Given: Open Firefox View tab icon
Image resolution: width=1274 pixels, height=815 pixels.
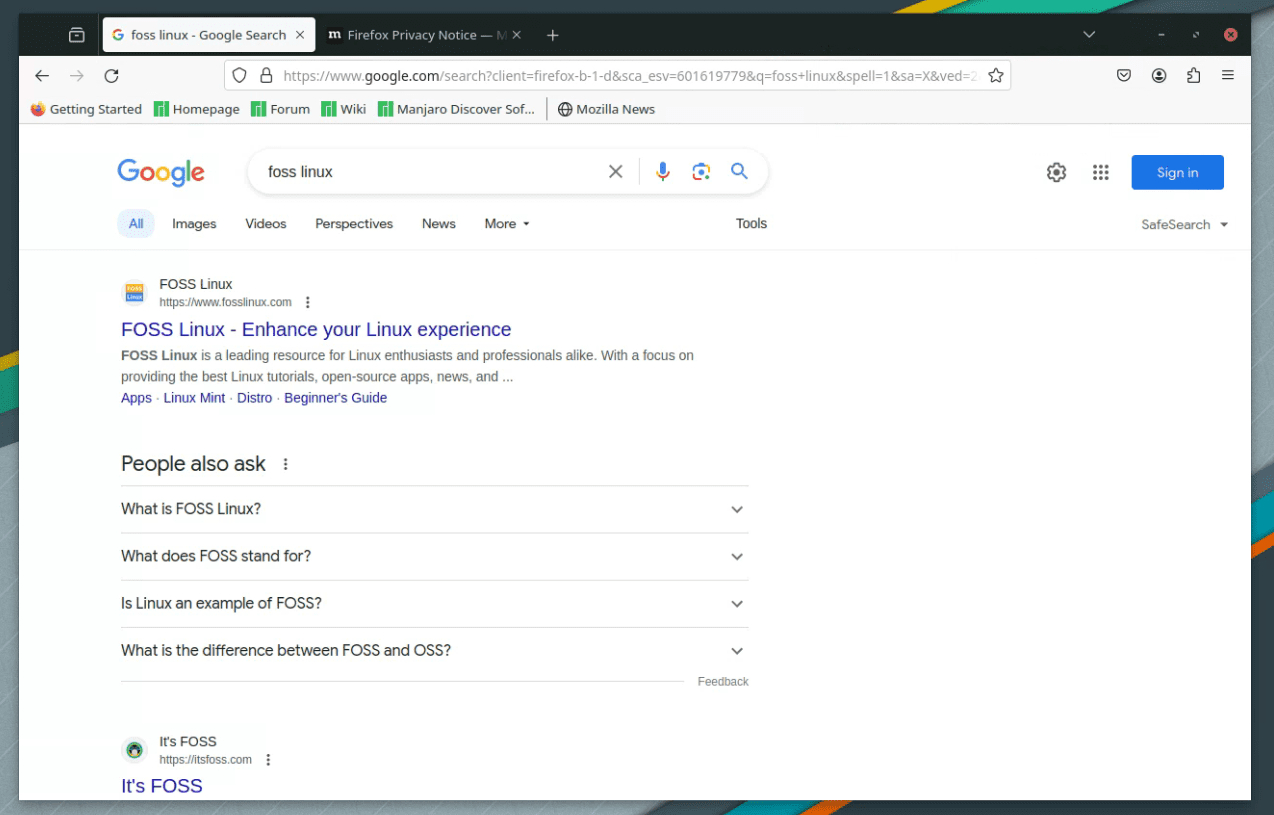Looking at the screenshot, I should pyautogui.click(x=77, y=35).
